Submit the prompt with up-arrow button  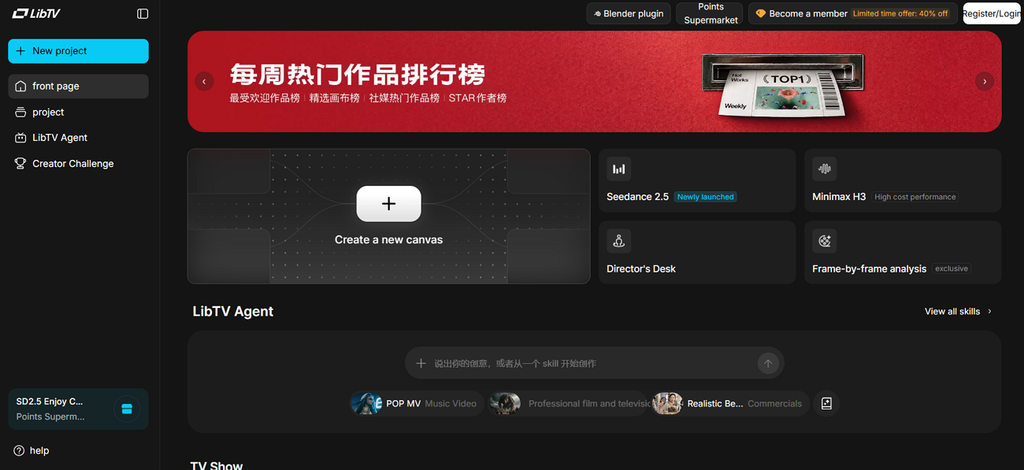(x=768, y=364)
